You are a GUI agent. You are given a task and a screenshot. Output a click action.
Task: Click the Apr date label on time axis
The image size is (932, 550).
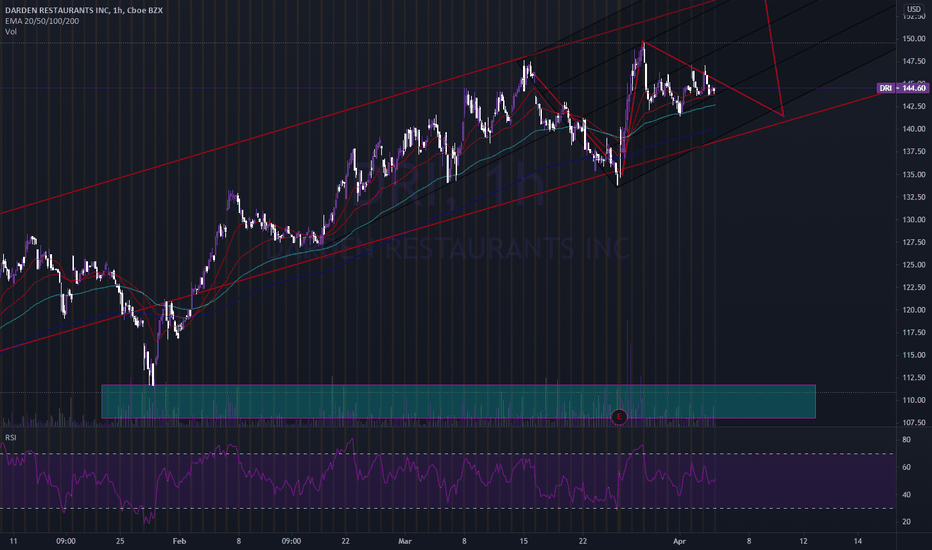click(x=679, y=541)
